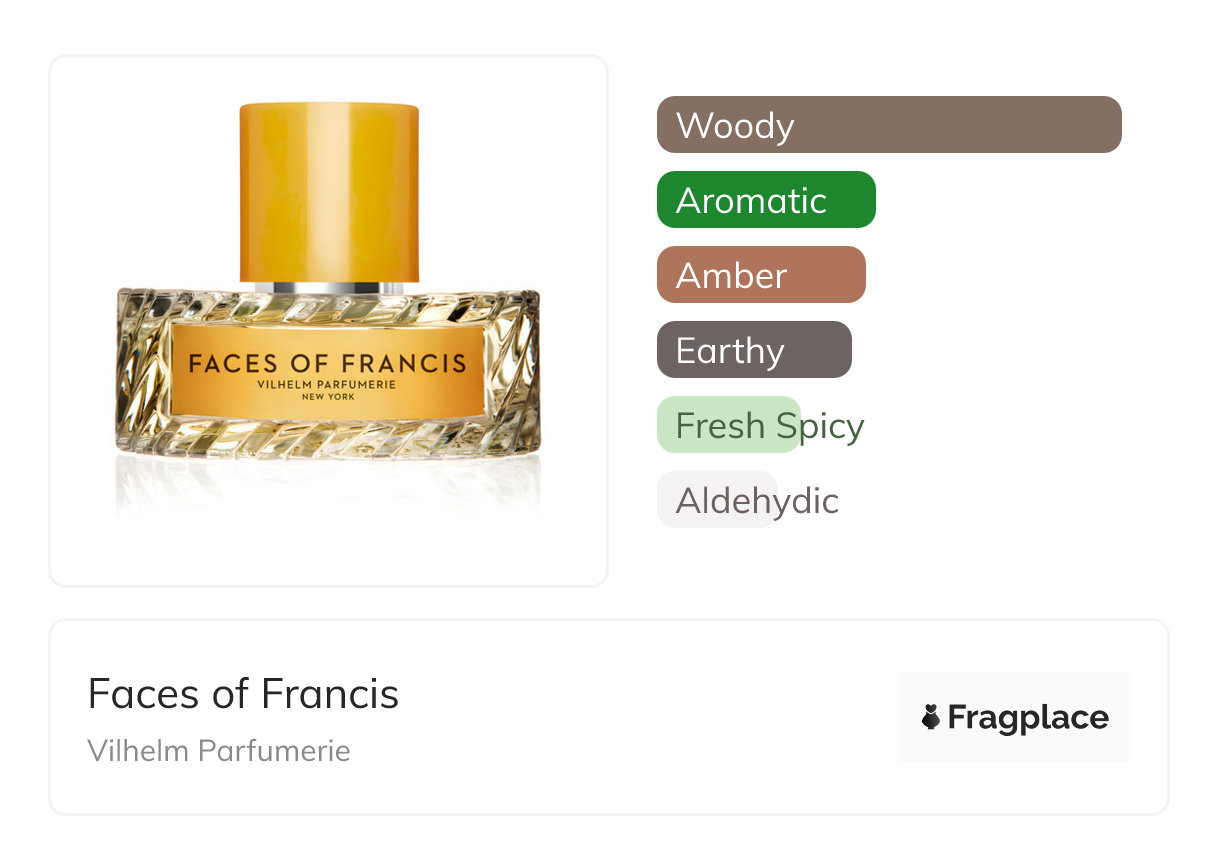
Task: Select the brown Woody accord bar
Action: point(888,125)
